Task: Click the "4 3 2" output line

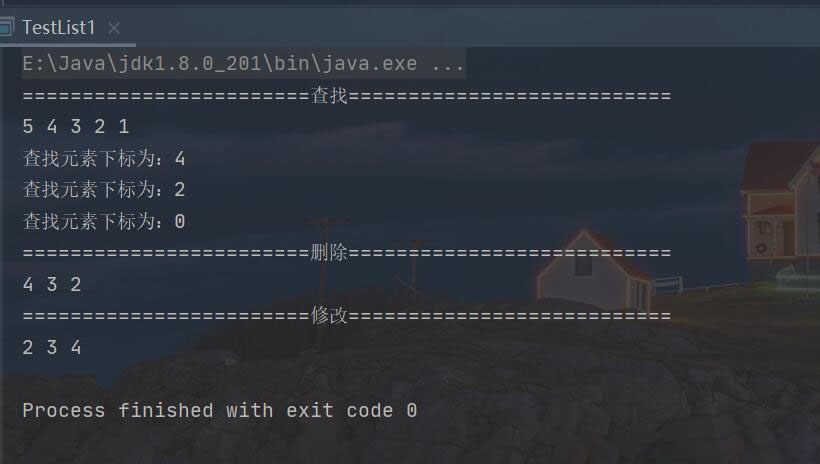Action: [x=52, y=285]
